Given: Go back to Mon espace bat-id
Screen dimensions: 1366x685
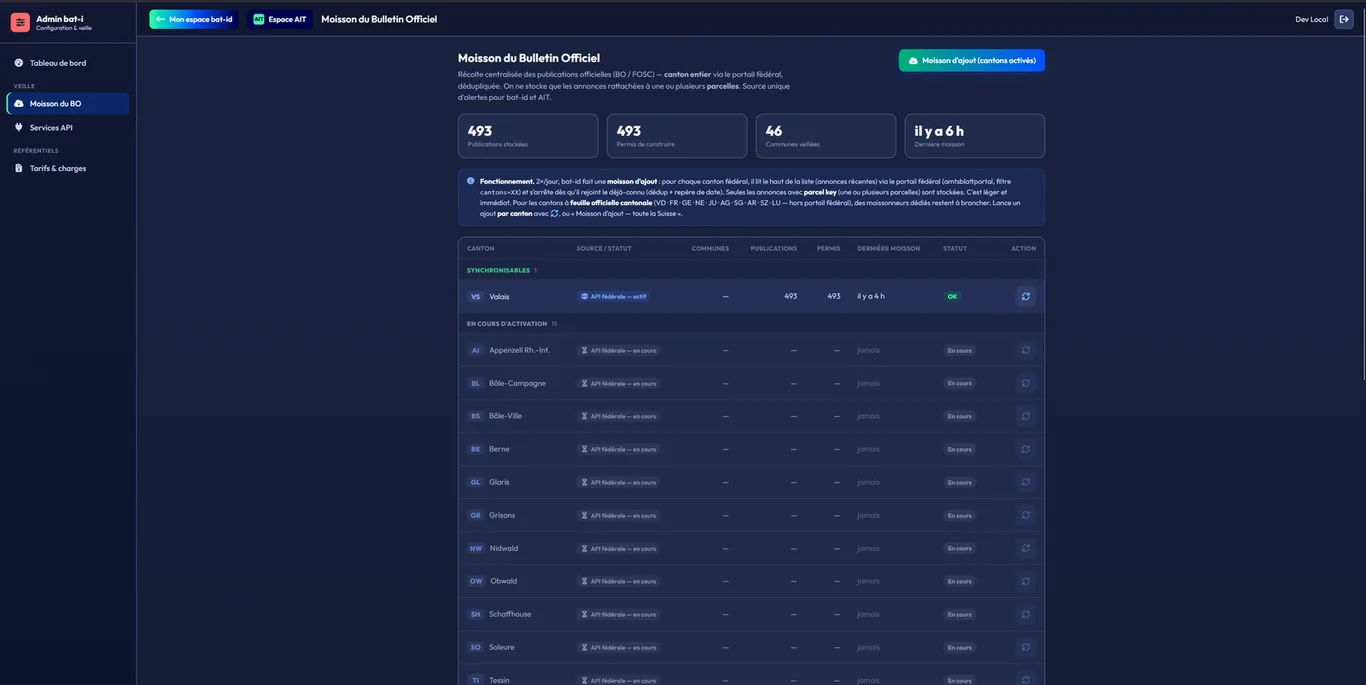Looking at the screenshot, I should pos(194,19).
